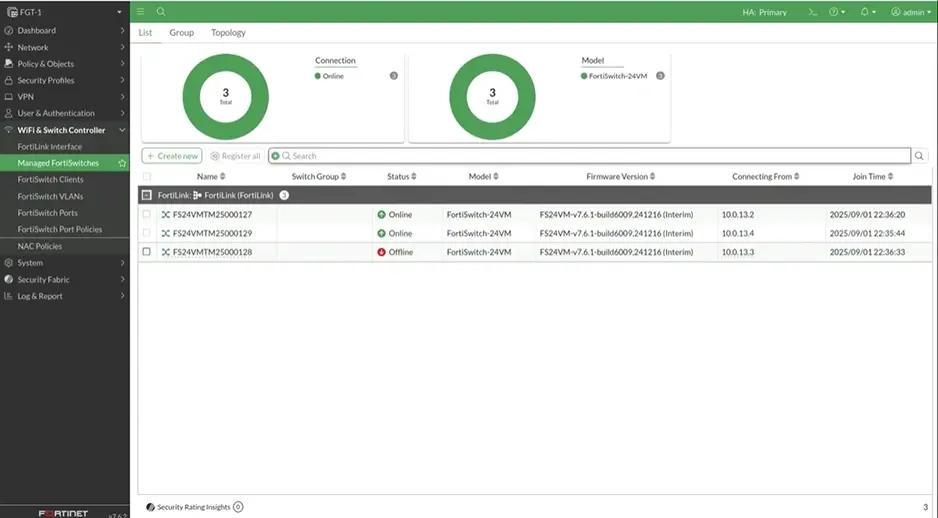
Task: Check the box for FS24VMTM25000129
Action: pyautogui.click(x=147, y=233)
